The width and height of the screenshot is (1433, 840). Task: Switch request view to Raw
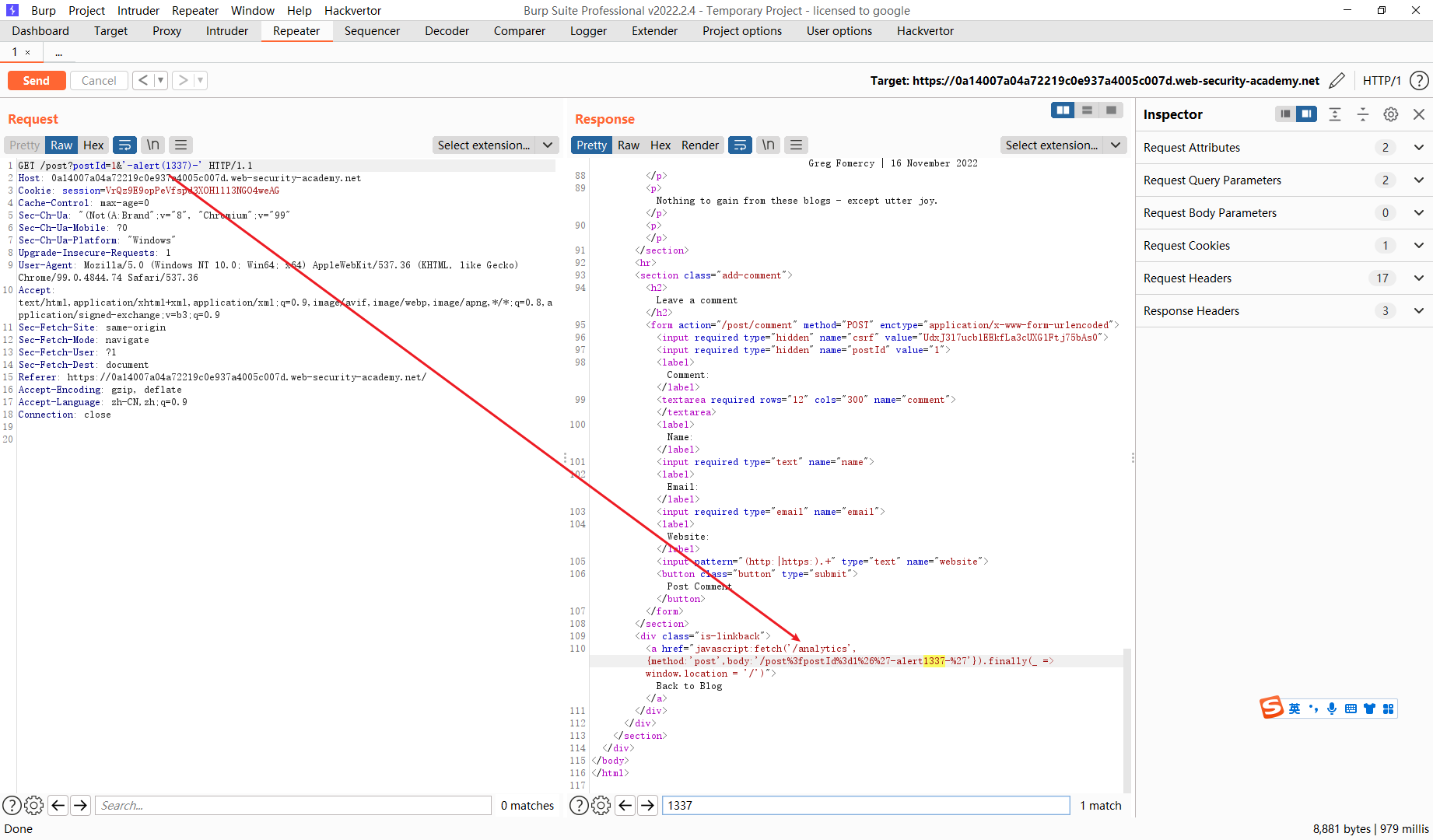point(61,145)
